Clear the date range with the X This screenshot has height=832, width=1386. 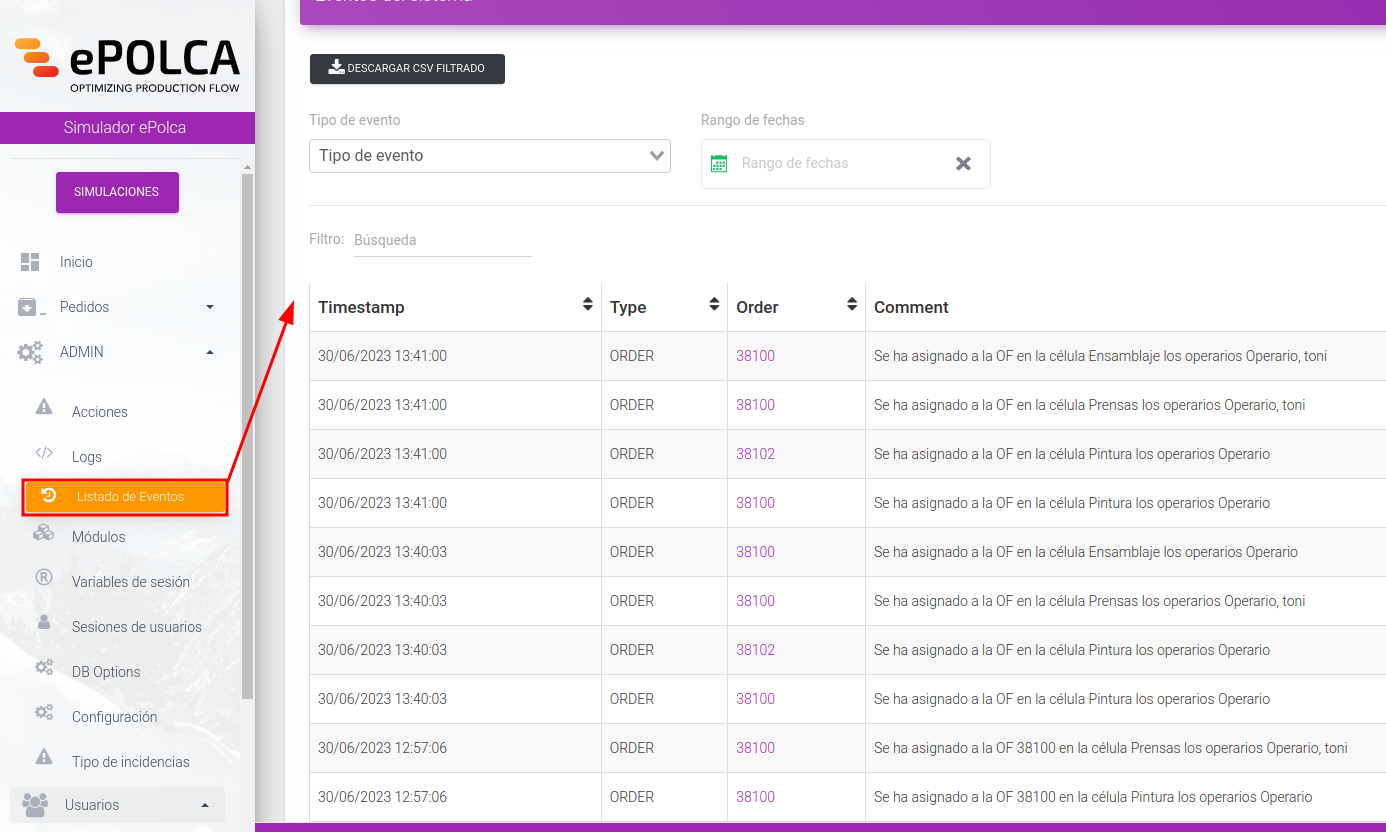click(x=963, y=164)
